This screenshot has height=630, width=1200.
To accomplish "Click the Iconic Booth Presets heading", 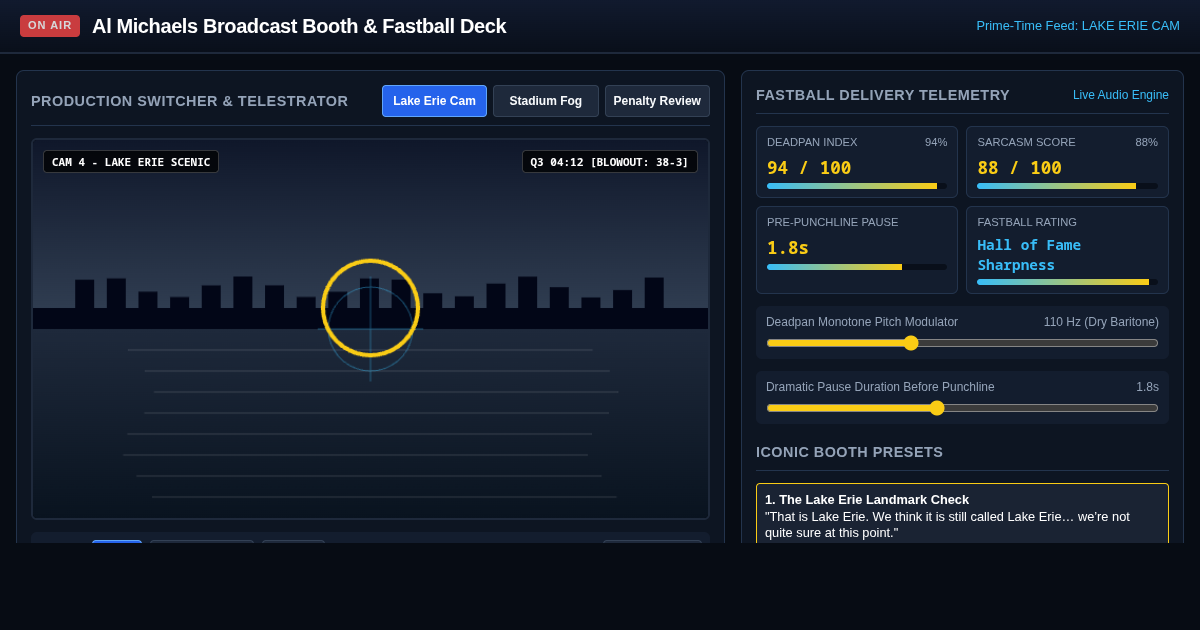I will point(849,452).
